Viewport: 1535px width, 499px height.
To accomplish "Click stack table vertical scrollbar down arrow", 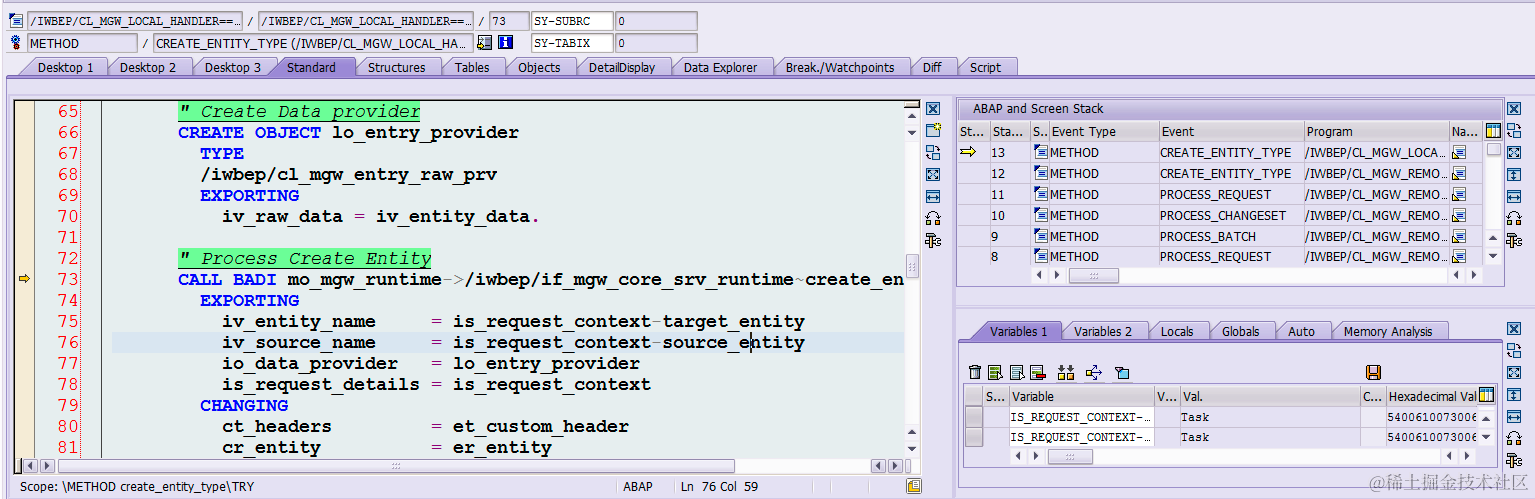I will pos(1492,256).
